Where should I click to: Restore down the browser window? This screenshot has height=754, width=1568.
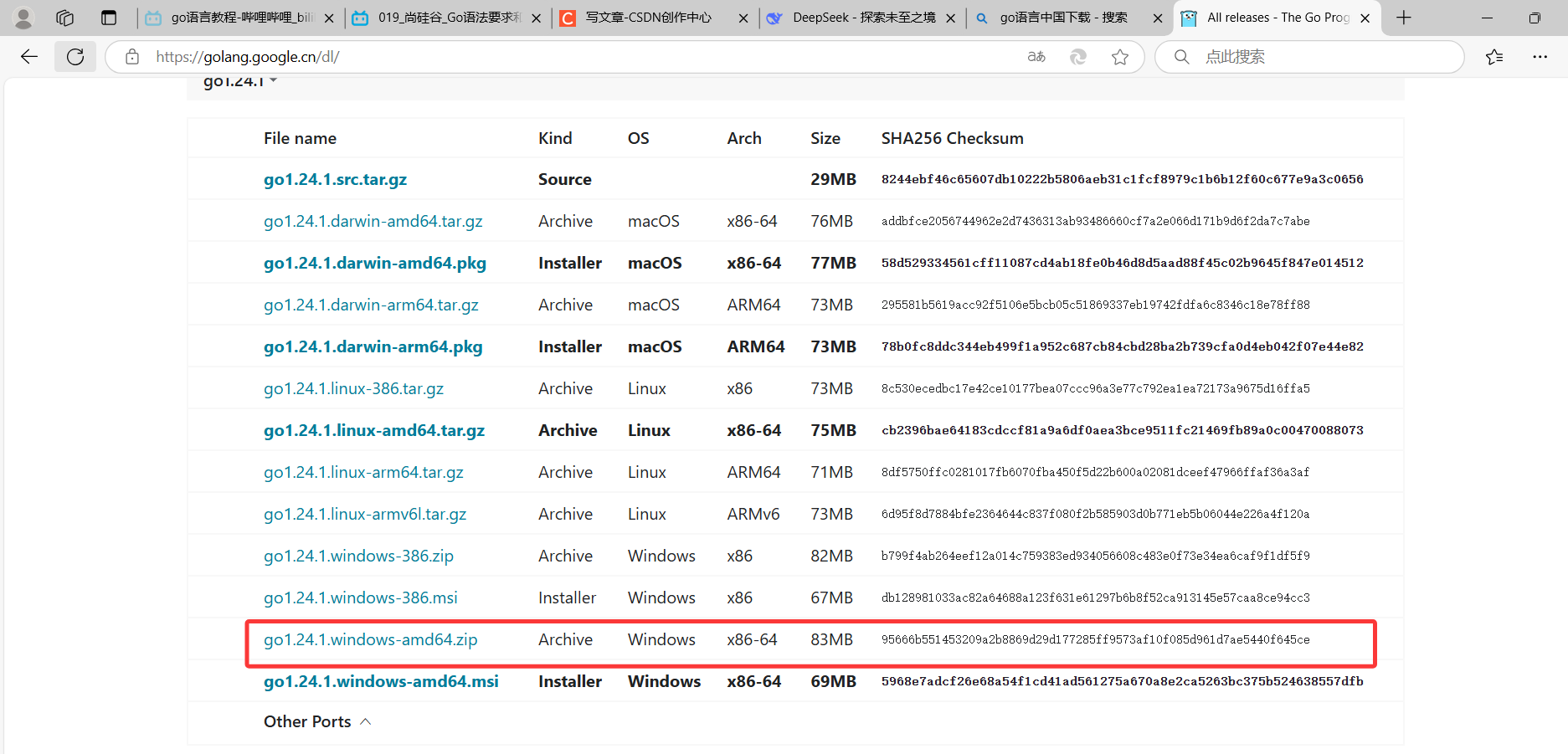tap(1535, 18)
